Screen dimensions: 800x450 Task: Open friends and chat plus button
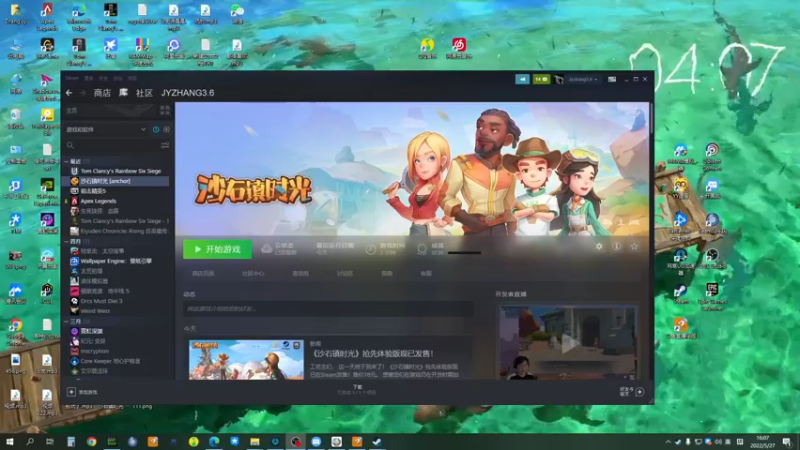(x=640, y=392)
